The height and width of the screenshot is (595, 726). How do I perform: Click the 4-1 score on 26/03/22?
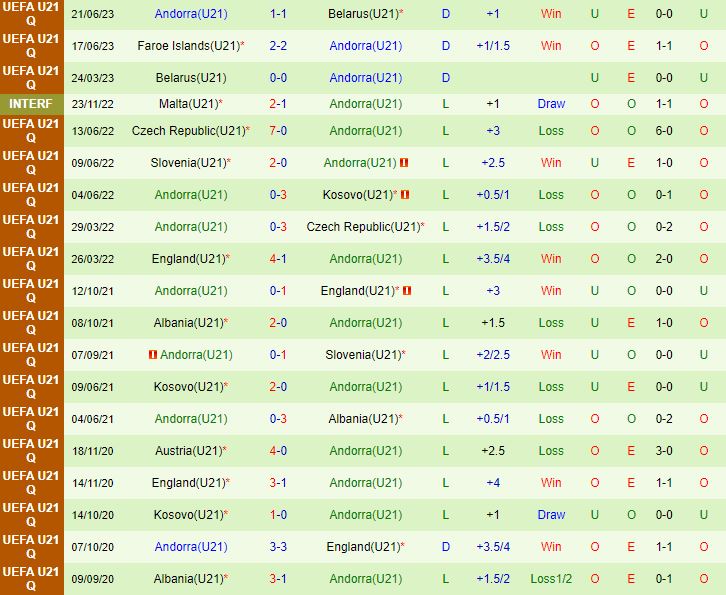pos(278,259)
